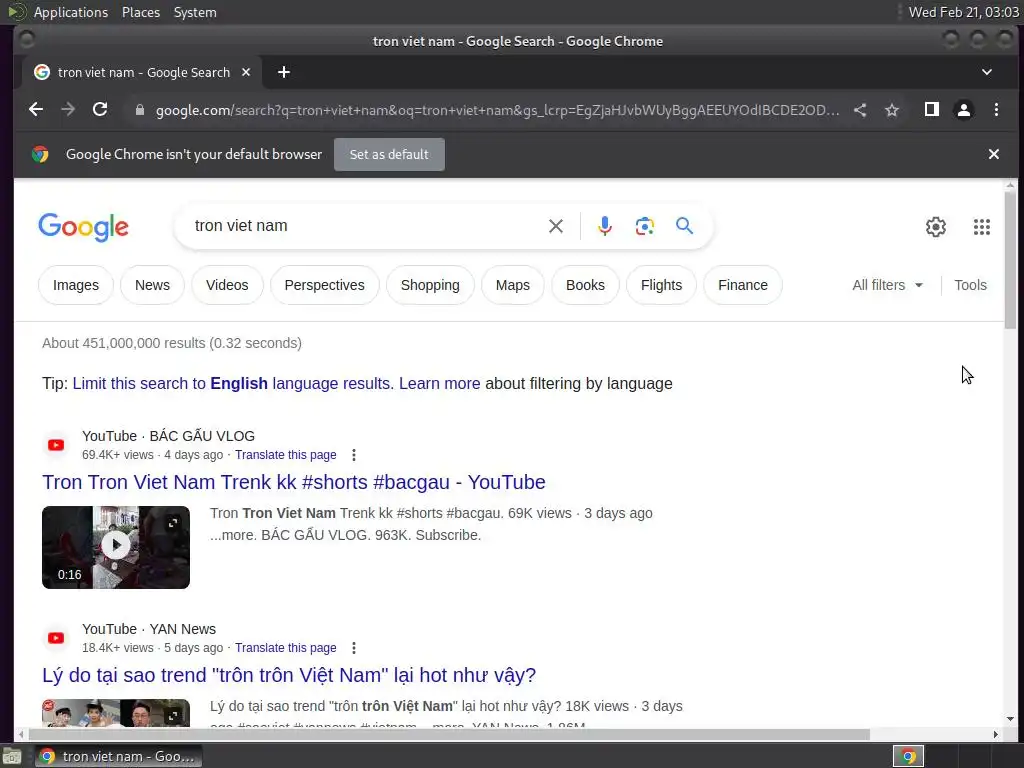1024x768 pixels.
Task: Open the Applications menu
Action: click(x=71, y=12)
